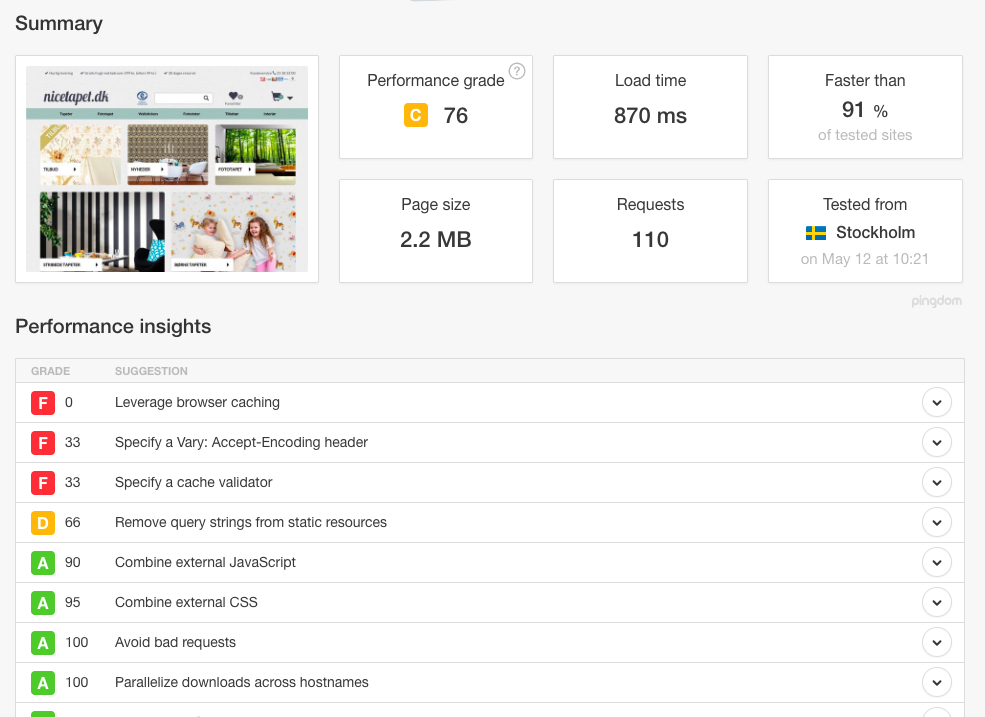Click the yellow D badge for query strings
985x717 pixels.
tap(43, 523)
